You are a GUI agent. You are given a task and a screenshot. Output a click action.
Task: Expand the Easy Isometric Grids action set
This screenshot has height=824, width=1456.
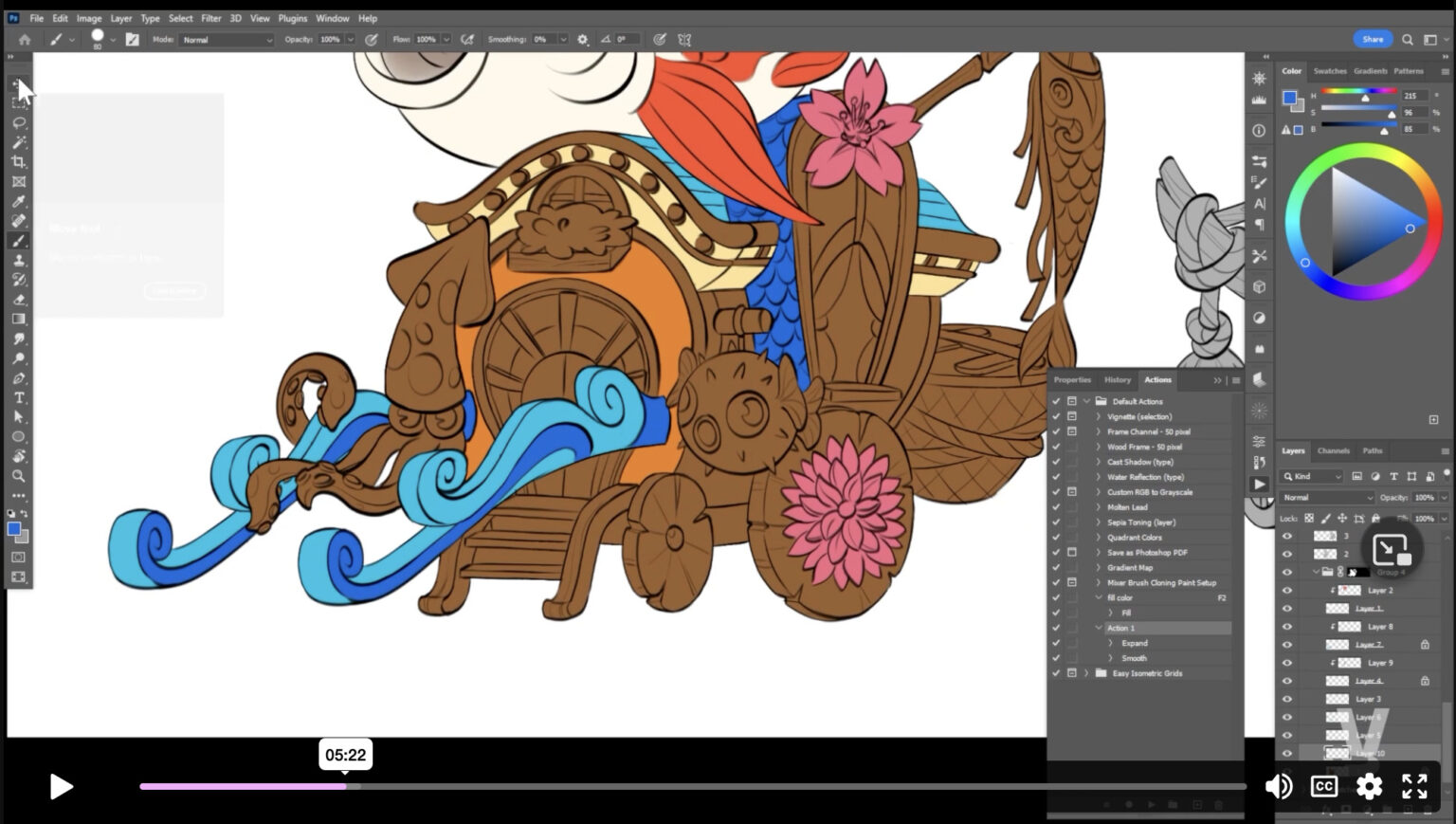1086,673
